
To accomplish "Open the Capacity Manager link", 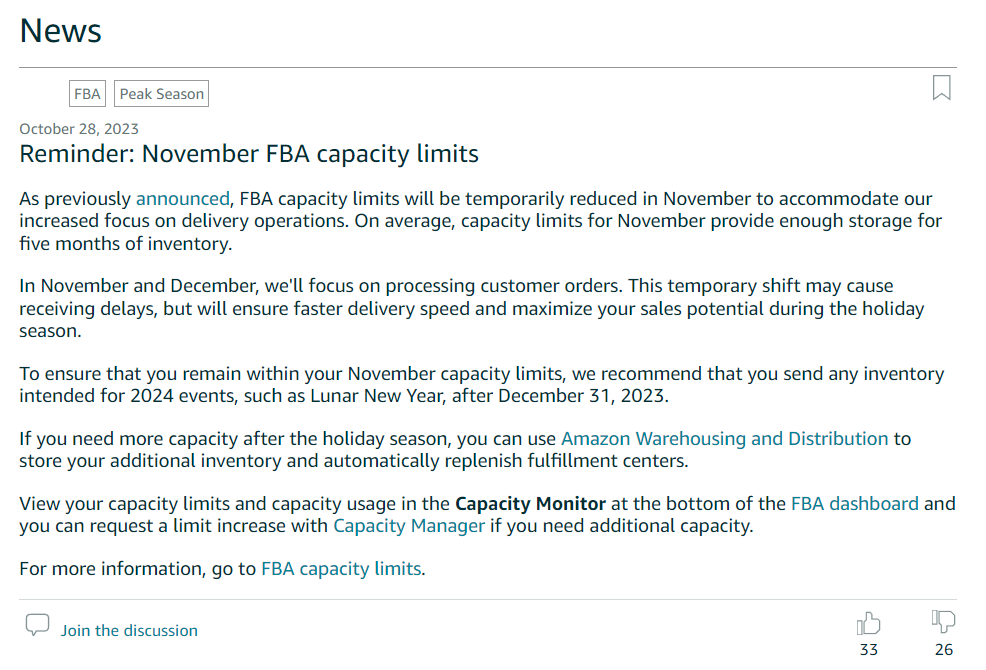I will pyautogui.click(x=409, y=526).
